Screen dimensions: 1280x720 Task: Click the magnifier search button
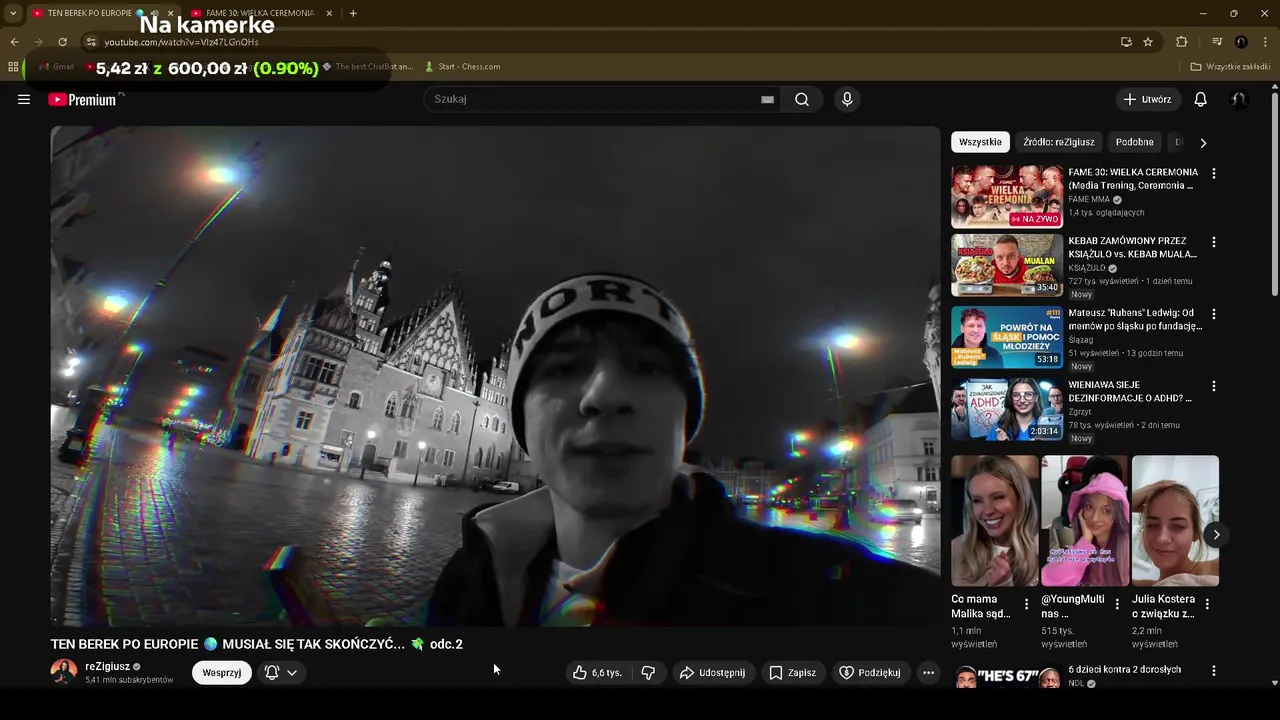pyautogui.click(x=802, y=99)
